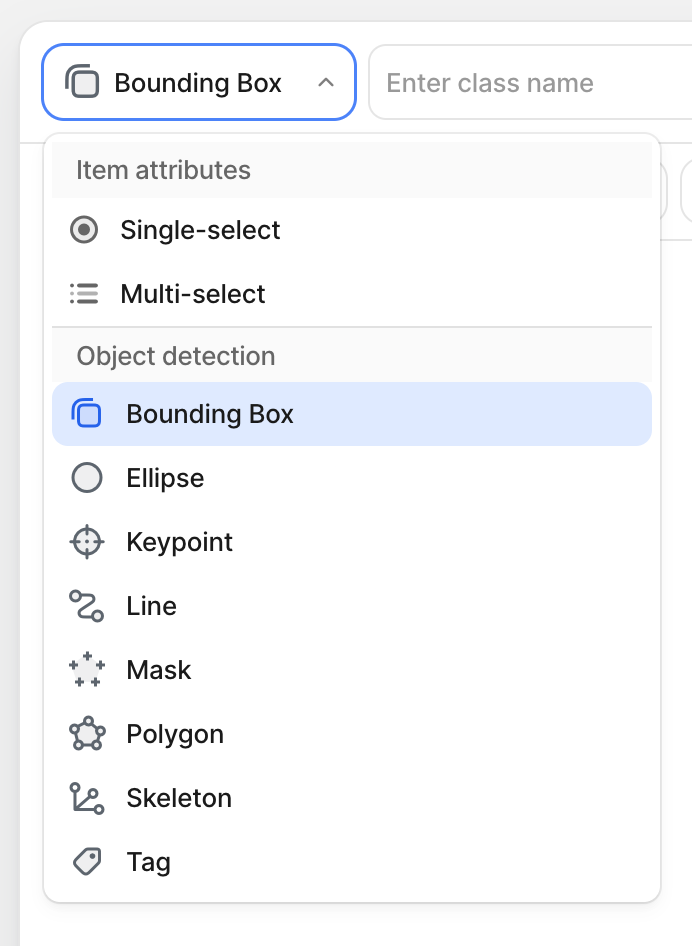Select the Single-select radio icon

(x=85, y=229)
